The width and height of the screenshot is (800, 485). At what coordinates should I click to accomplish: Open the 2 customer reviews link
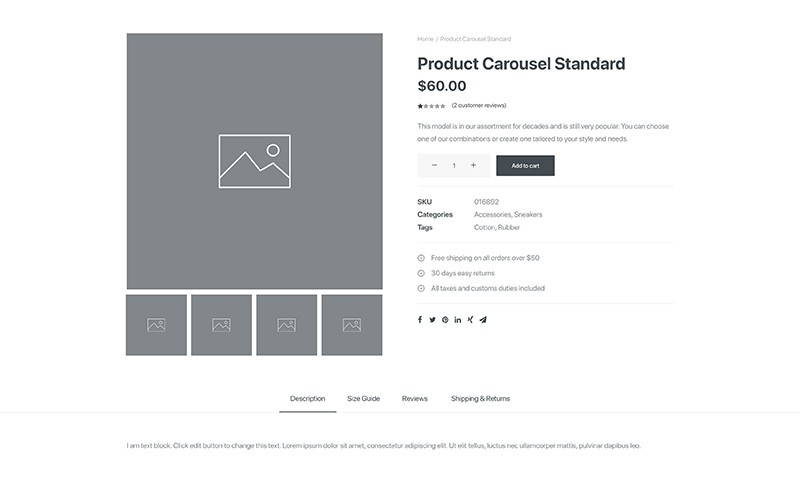pos(479,106)
